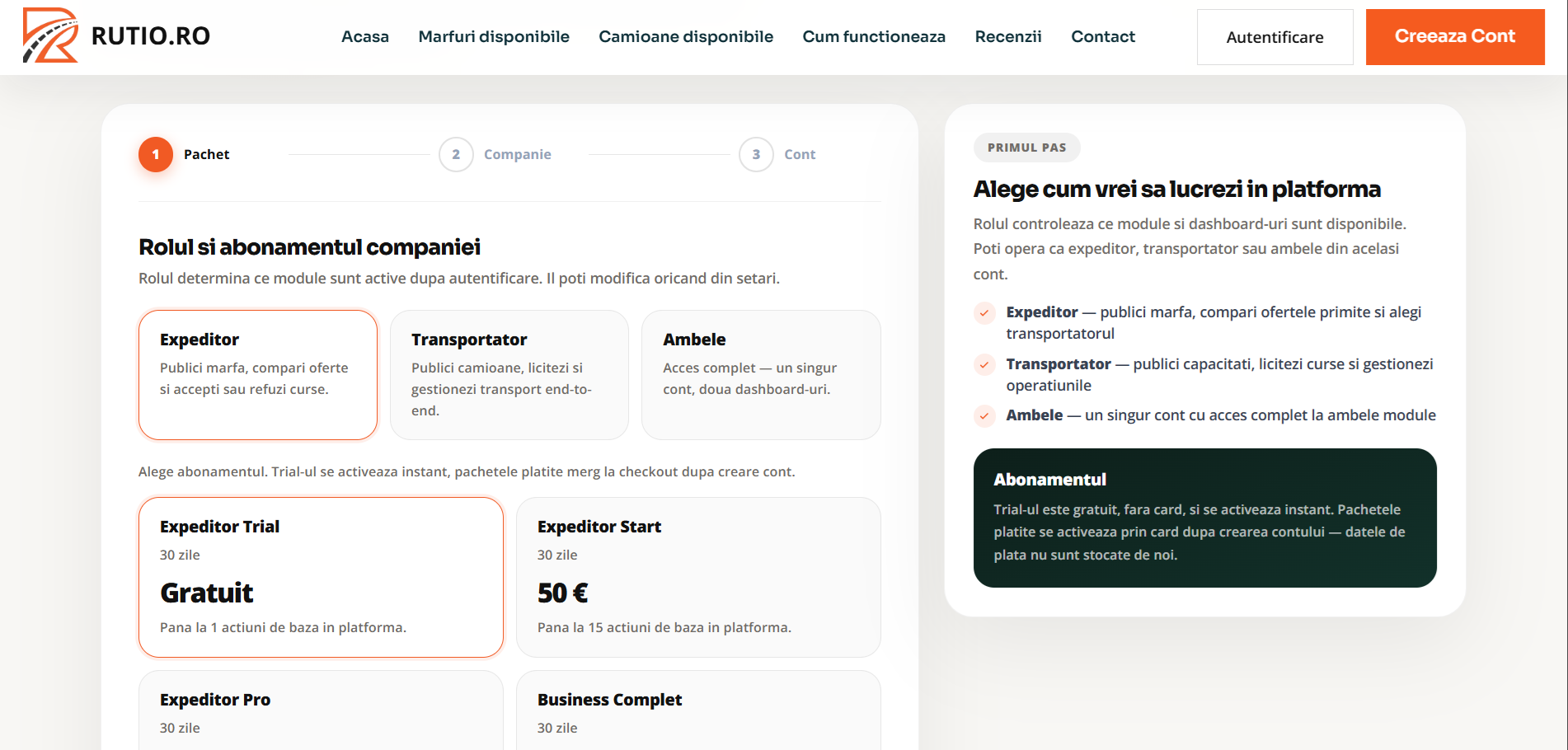This screenshot has height=750, width=1568.
Task: Click the Creeaza Cont button
Action: pyautogui.click(x=1455, y=37)
